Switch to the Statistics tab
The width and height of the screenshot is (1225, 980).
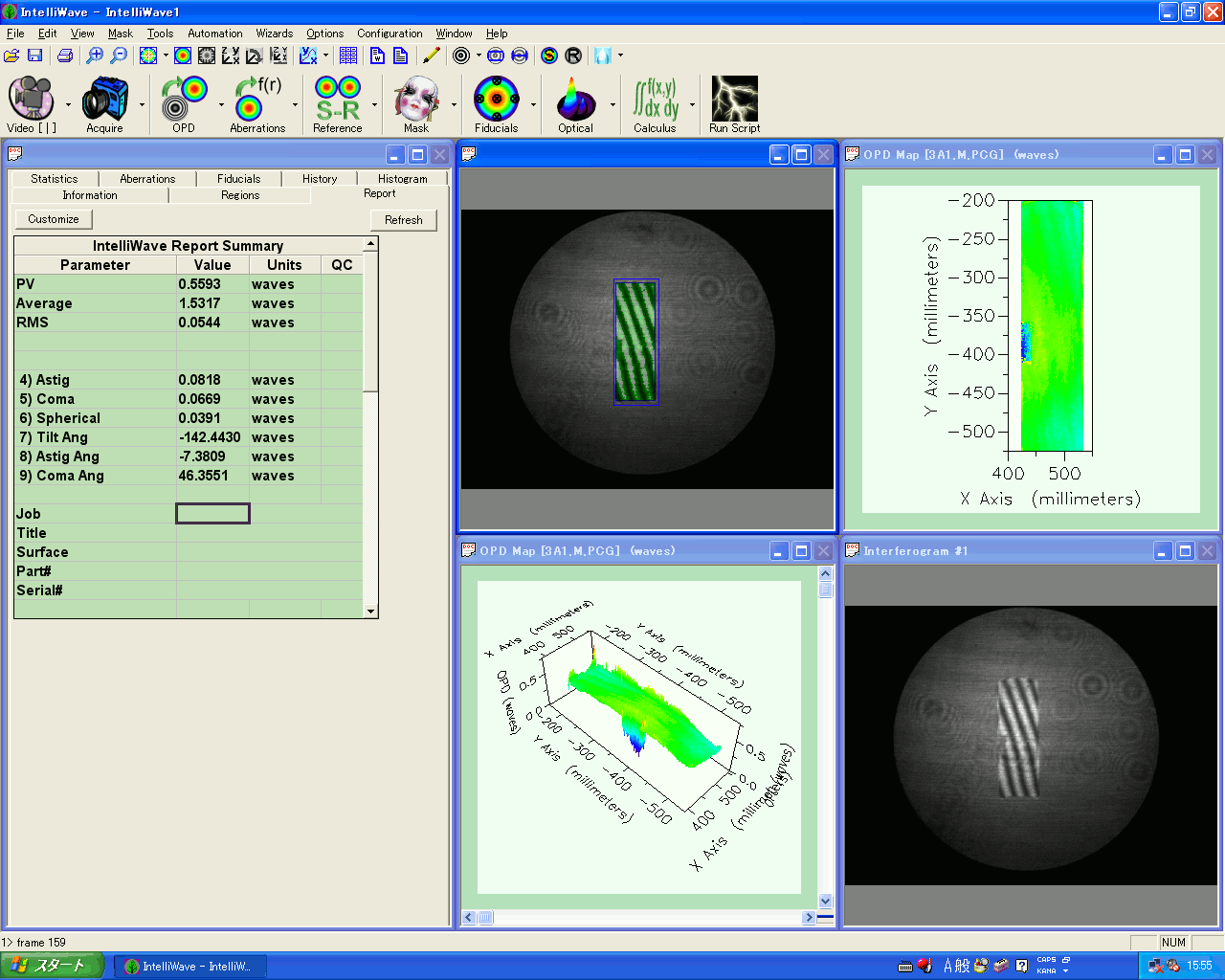point(55,179)
